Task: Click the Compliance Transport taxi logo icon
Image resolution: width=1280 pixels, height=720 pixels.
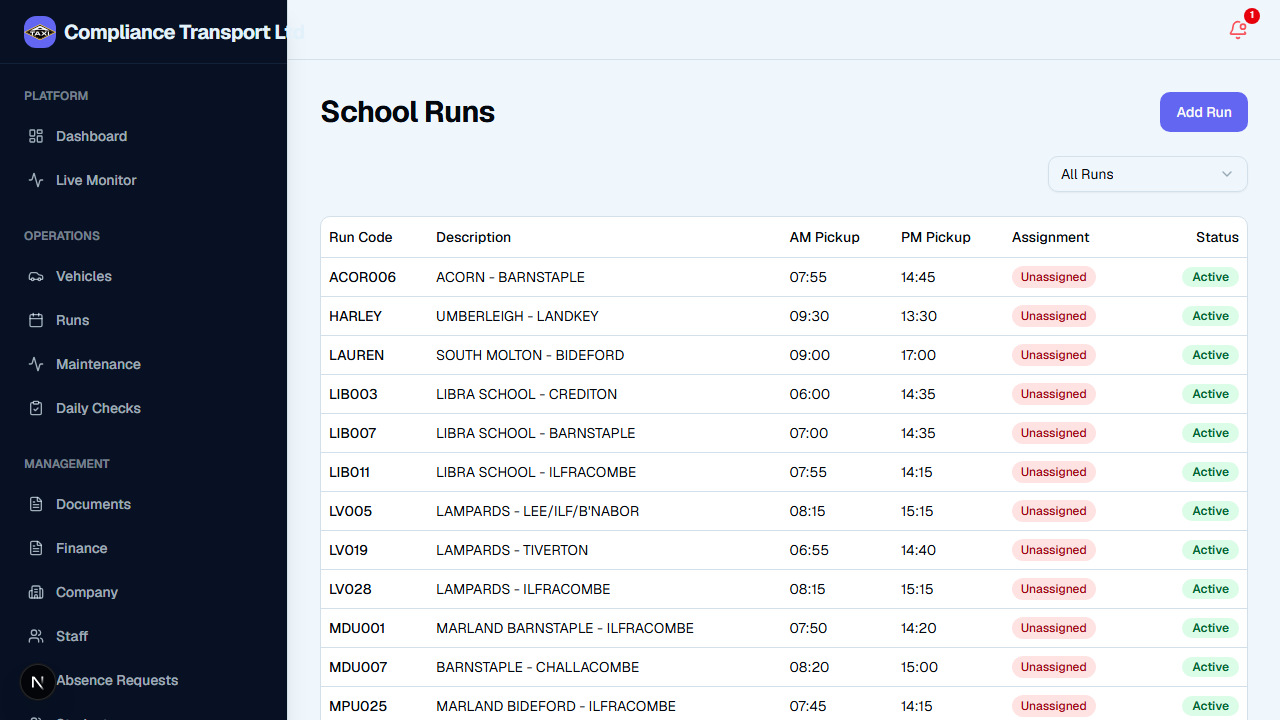Action: (x=40, y=32)
